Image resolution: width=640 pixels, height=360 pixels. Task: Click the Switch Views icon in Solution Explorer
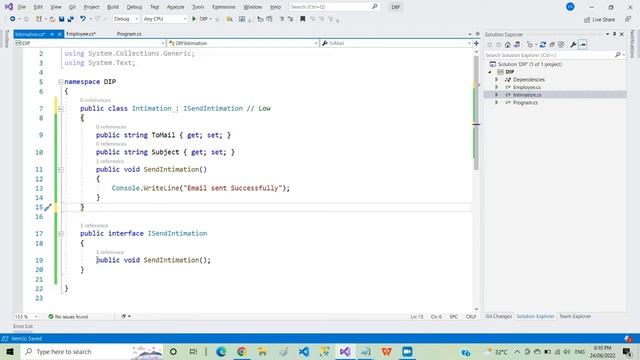(x=517, y=45)
